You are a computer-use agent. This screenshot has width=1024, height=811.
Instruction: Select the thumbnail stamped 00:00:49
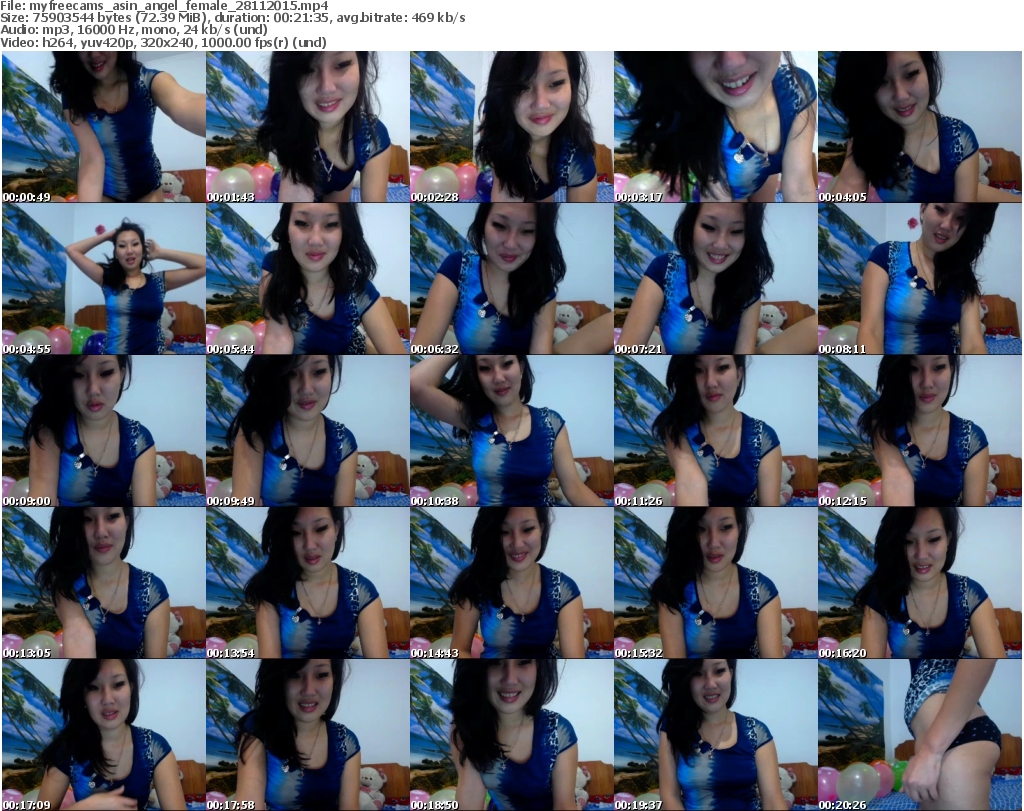(104, 127)
